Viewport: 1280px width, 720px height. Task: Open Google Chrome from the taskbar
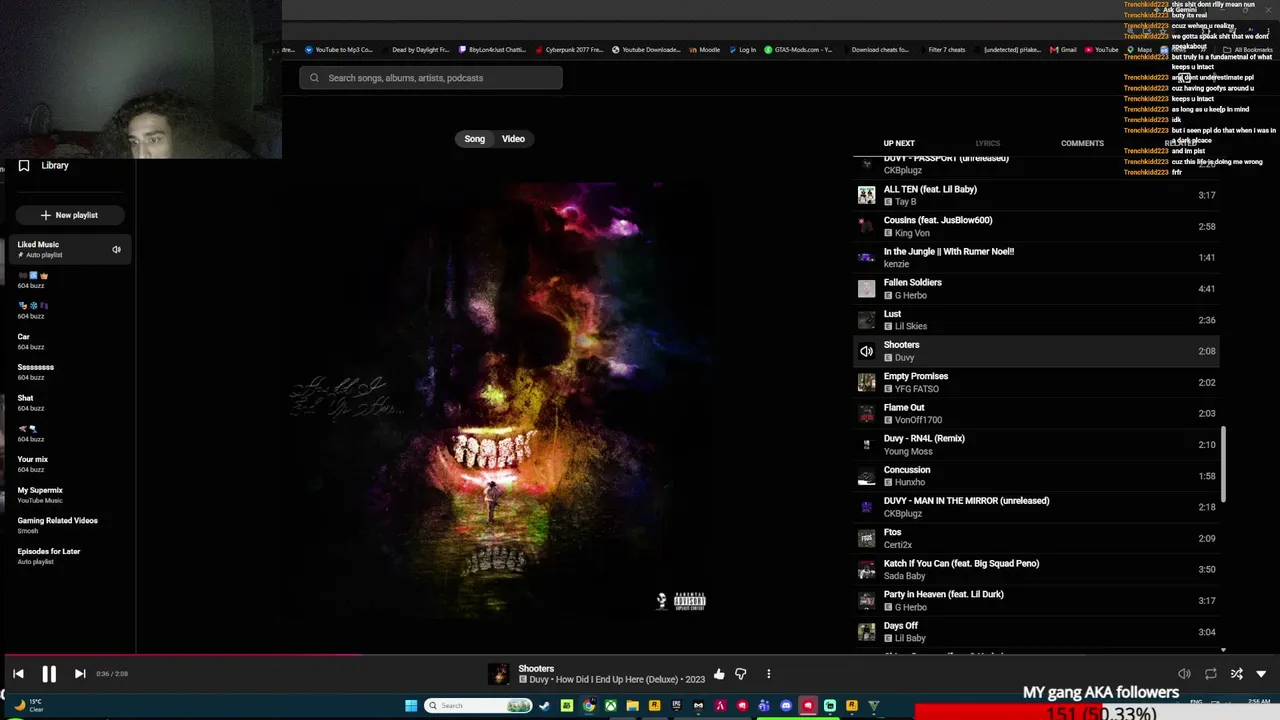click(x=589, y=706)
